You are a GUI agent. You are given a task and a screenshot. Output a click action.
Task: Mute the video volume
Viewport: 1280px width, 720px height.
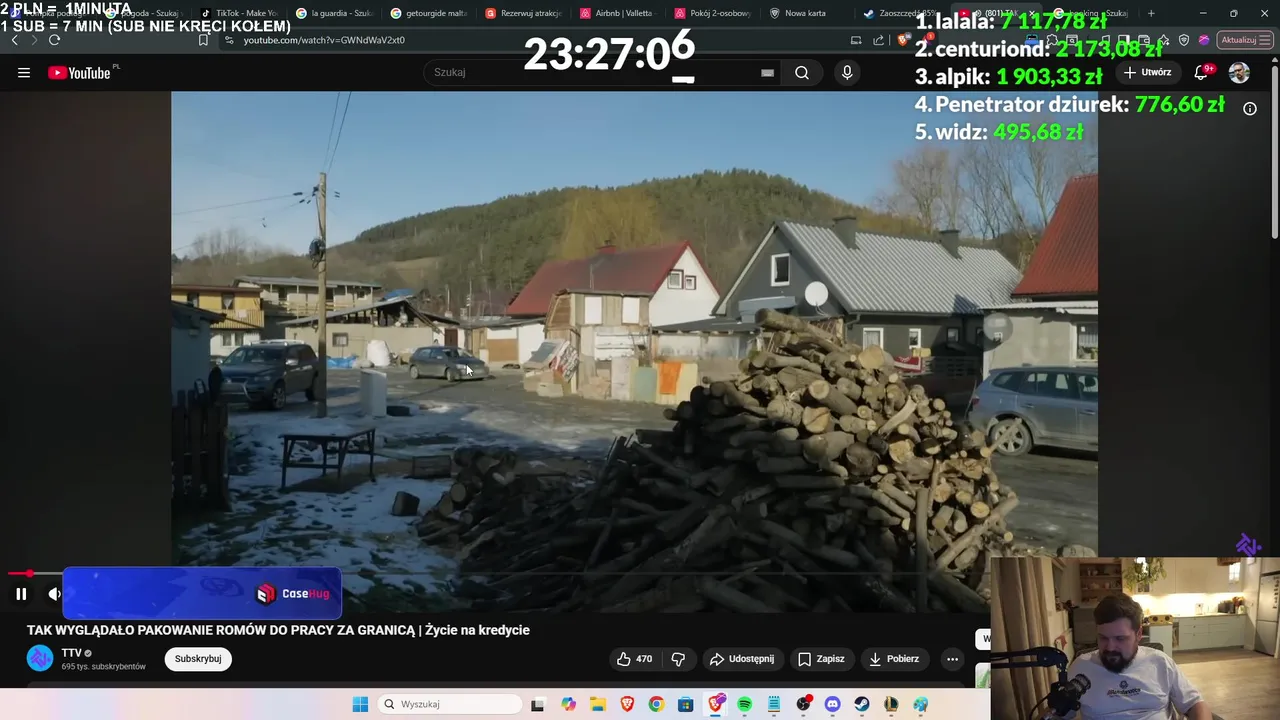[54, 594]
